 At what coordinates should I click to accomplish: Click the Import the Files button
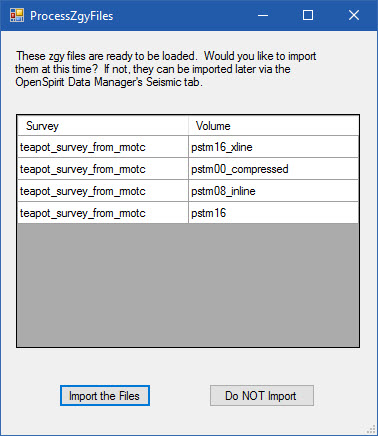(x=105, y=396)
